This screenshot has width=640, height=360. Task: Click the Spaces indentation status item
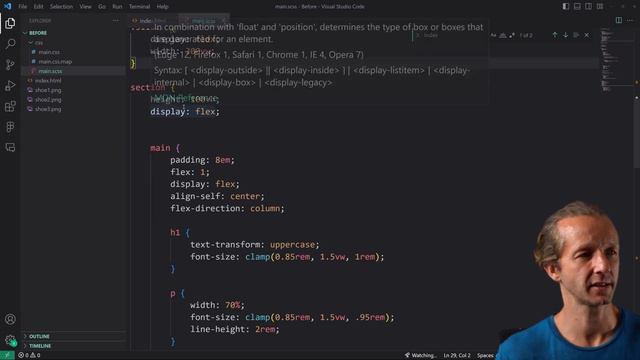[x=485, y=355]
